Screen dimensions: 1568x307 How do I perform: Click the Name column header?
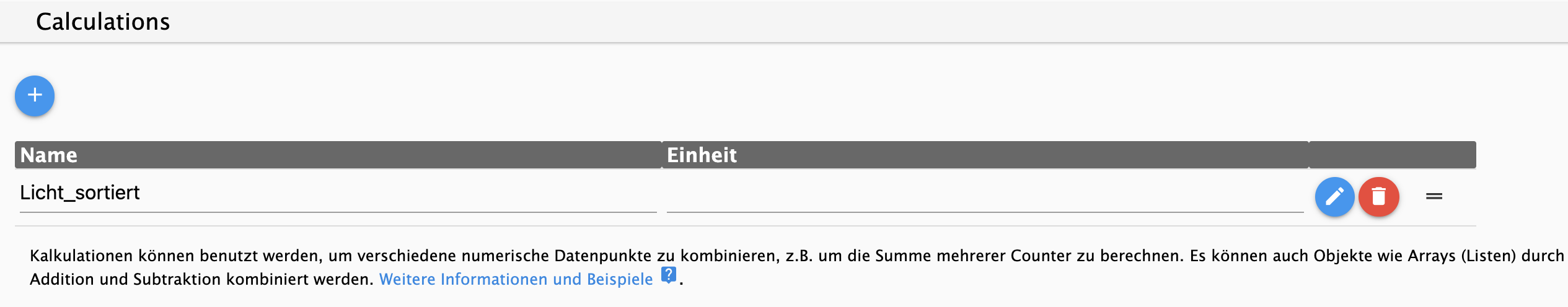(x=338, y=155)
